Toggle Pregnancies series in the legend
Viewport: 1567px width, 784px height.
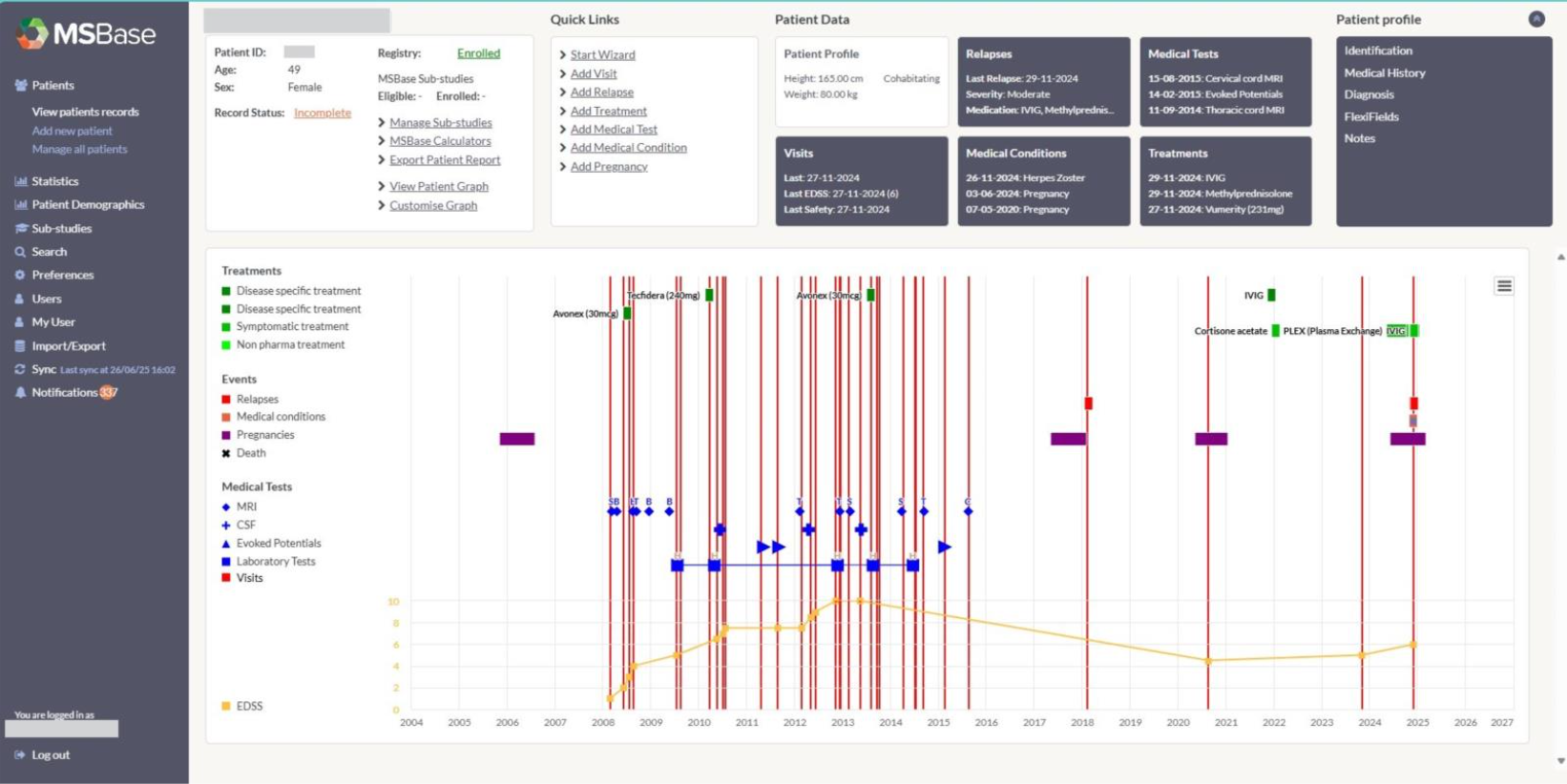pos(264,435)
